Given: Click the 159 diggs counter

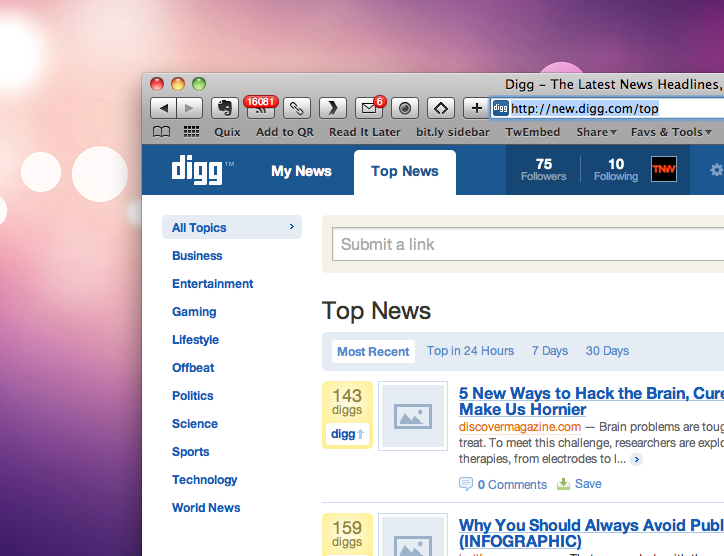Looking at the screenshot, I should pyautogui.click(x=347, y=533).
